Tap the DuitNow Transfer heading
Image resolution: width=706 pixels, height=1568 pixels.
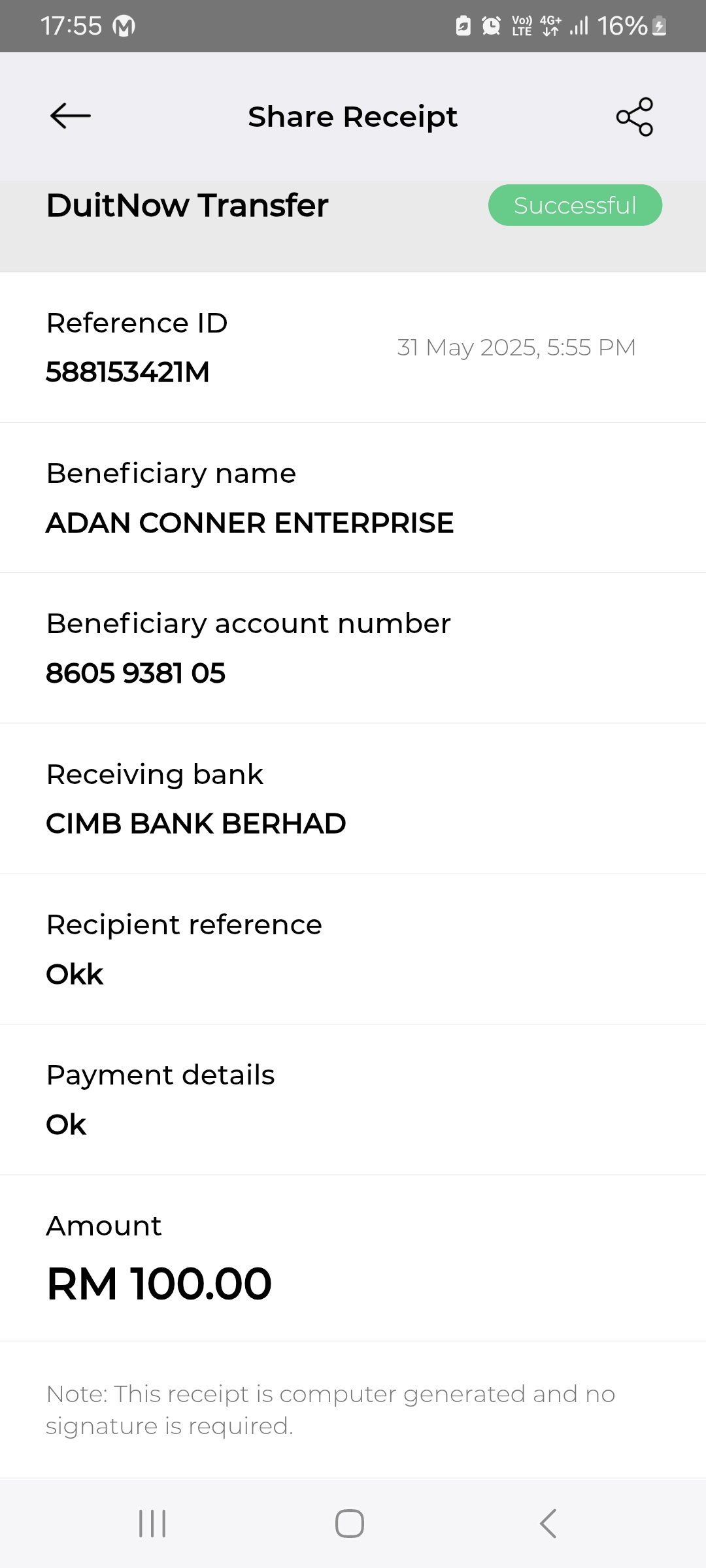tap(187, 205)
